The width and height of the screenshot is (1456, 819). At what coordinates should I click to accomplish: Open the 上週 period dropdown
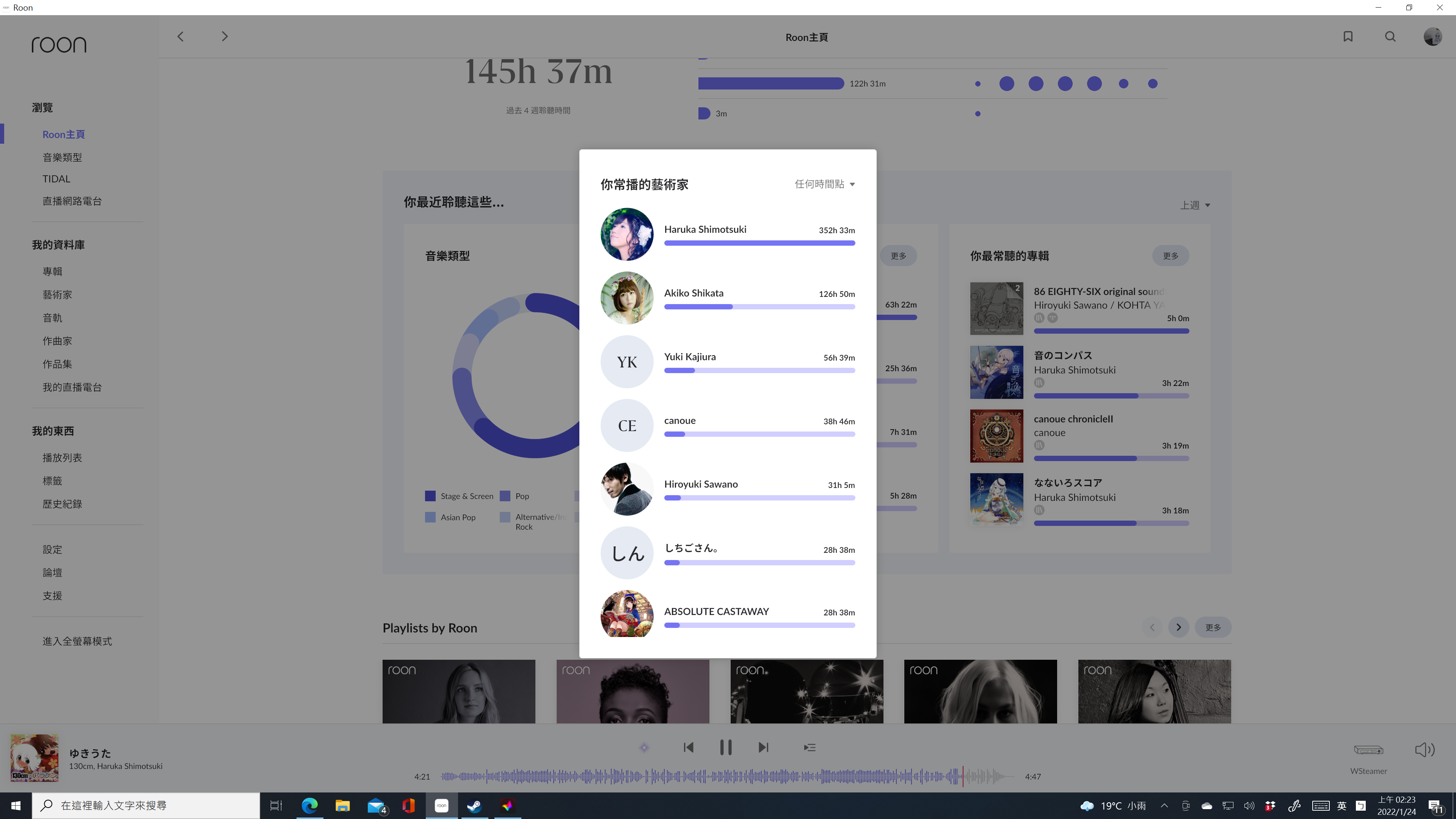pyautogui.click(x=1195, y=205)
